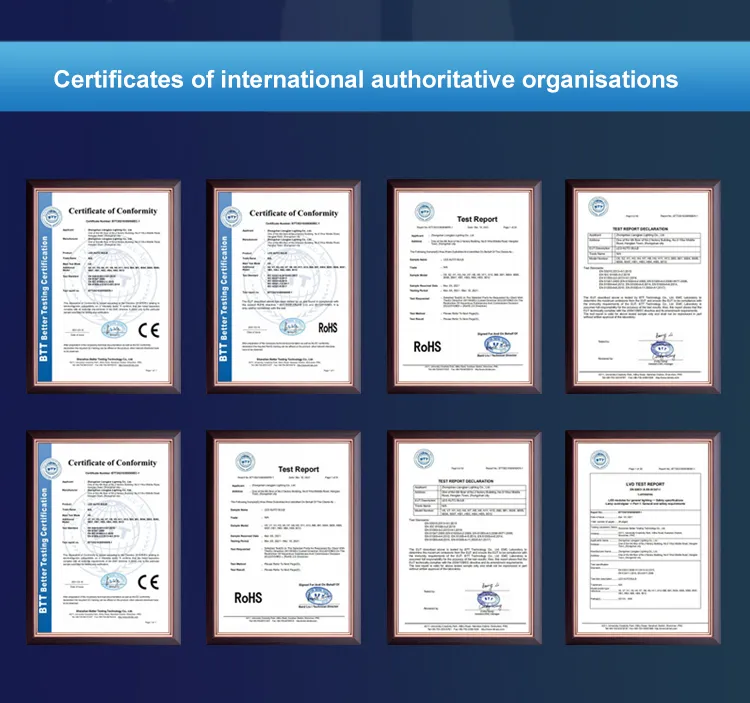Click the blue signature stamp on bottom-row Test Report
The image size is (750, 703).
318,596
